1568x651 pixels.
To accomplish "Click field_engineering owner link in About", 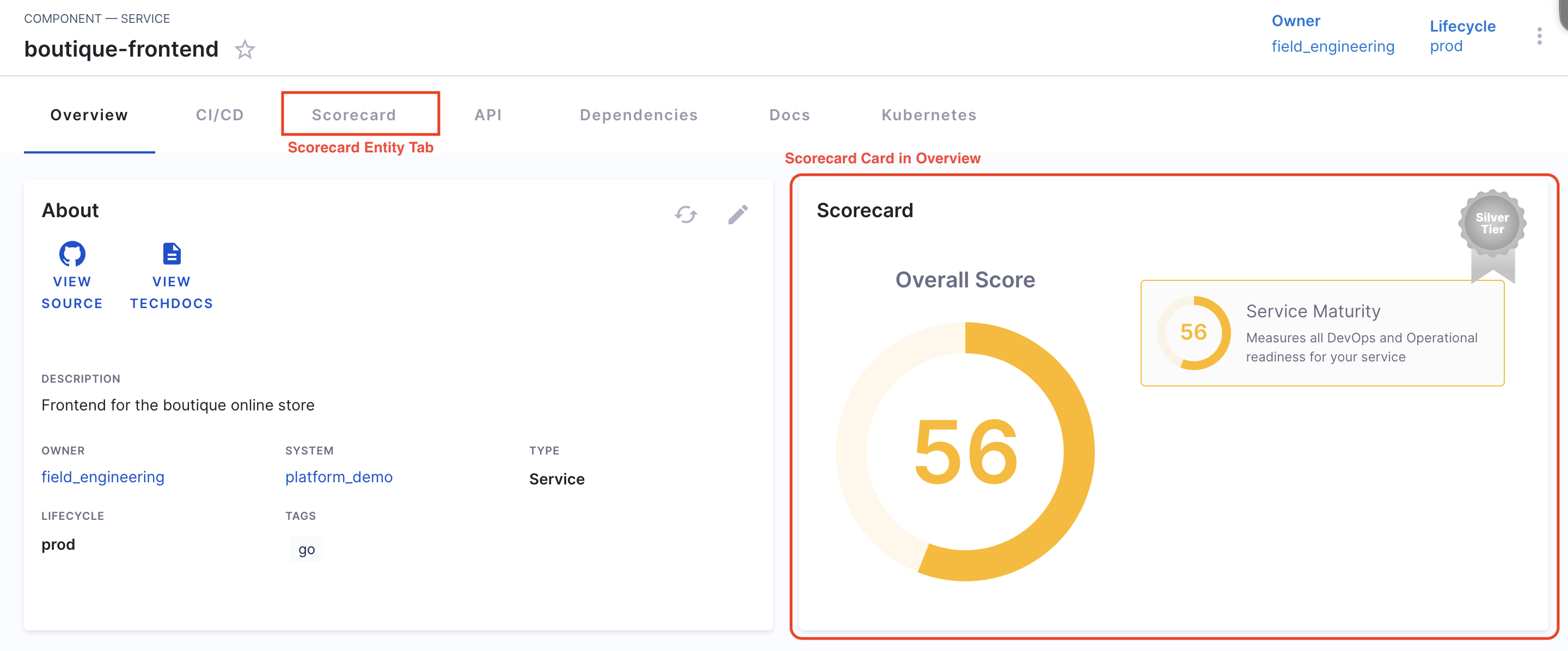I will 103,477.
